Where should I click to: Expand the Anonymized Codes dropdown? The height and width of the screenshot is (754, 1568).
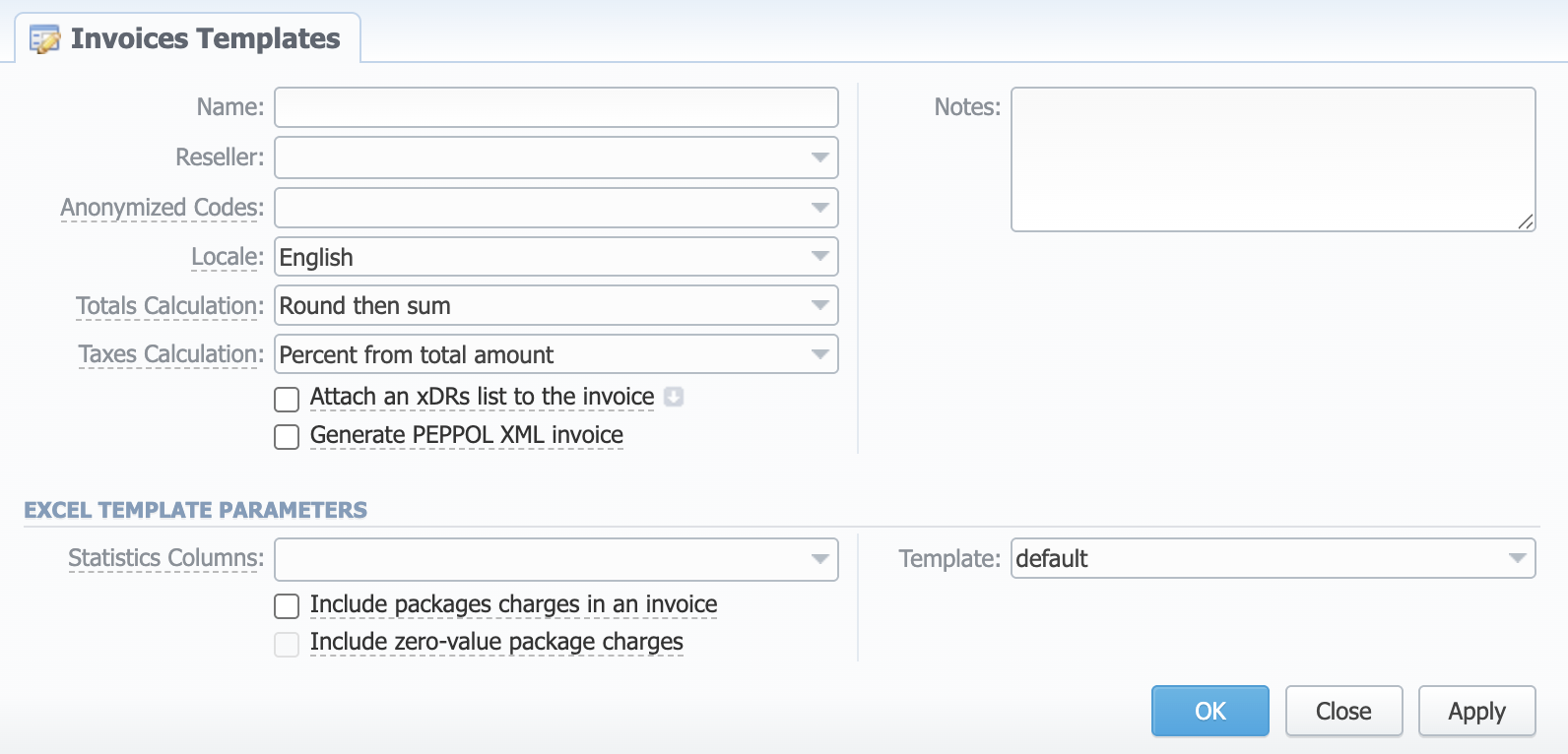(556, 208)
